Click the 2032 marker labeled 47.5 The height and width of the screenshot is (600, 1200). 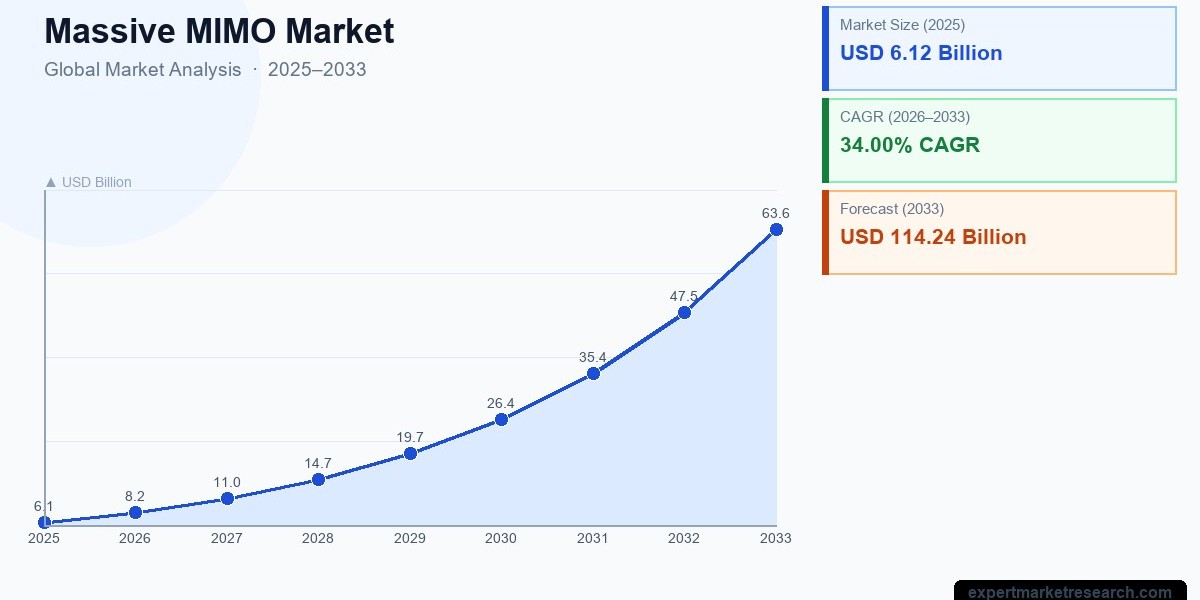tap(684, 312)
